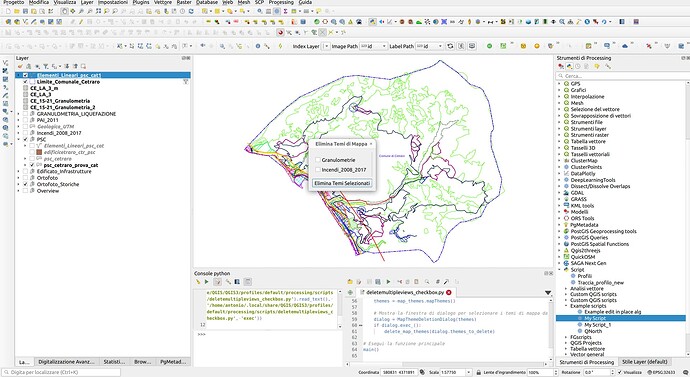Switch to the Stile Layer (default) tab
Screen dimensions: 690x377
pyautogui.click(x=645, y=362)
